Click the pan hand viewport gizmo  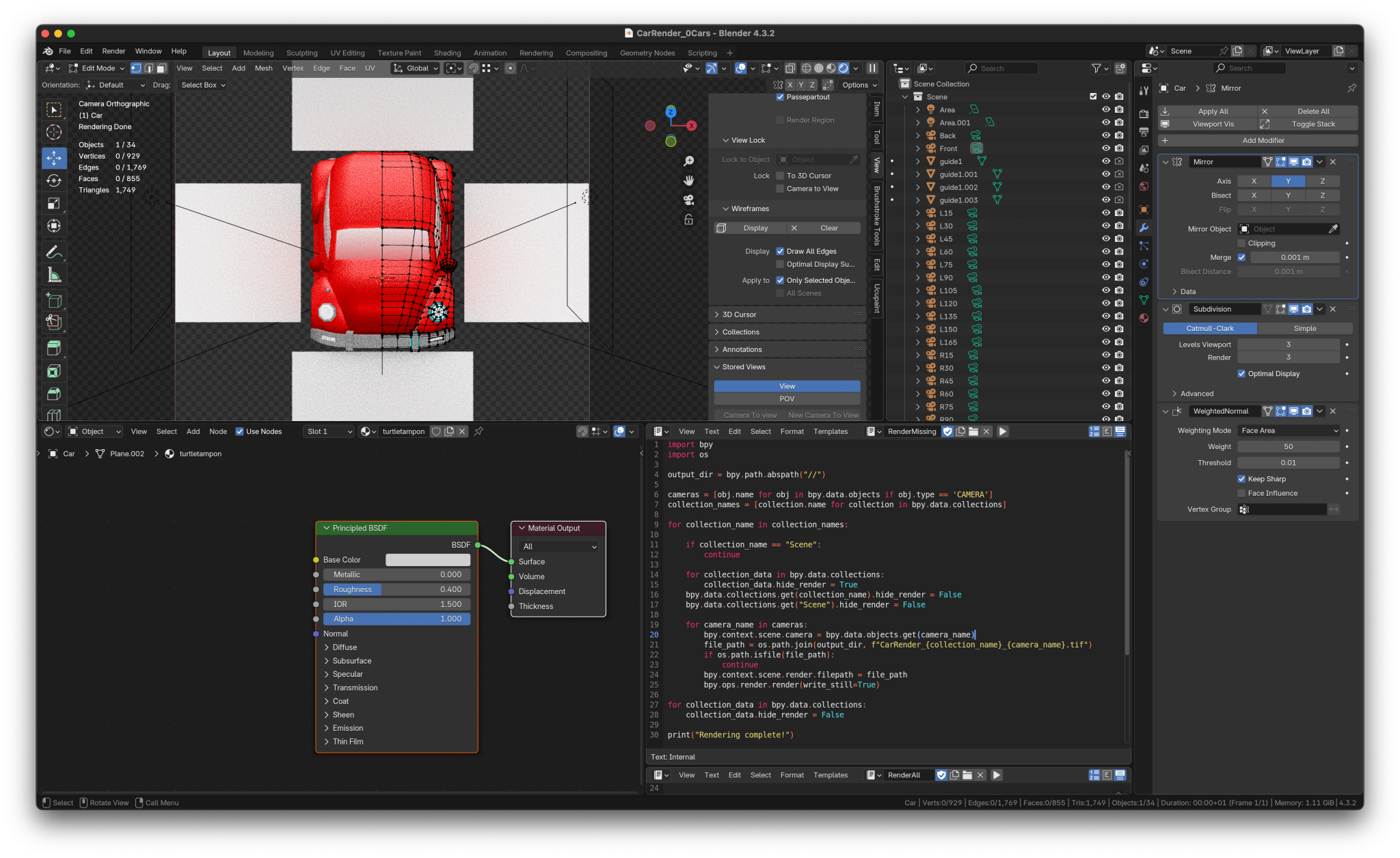(x=689, y=180)
